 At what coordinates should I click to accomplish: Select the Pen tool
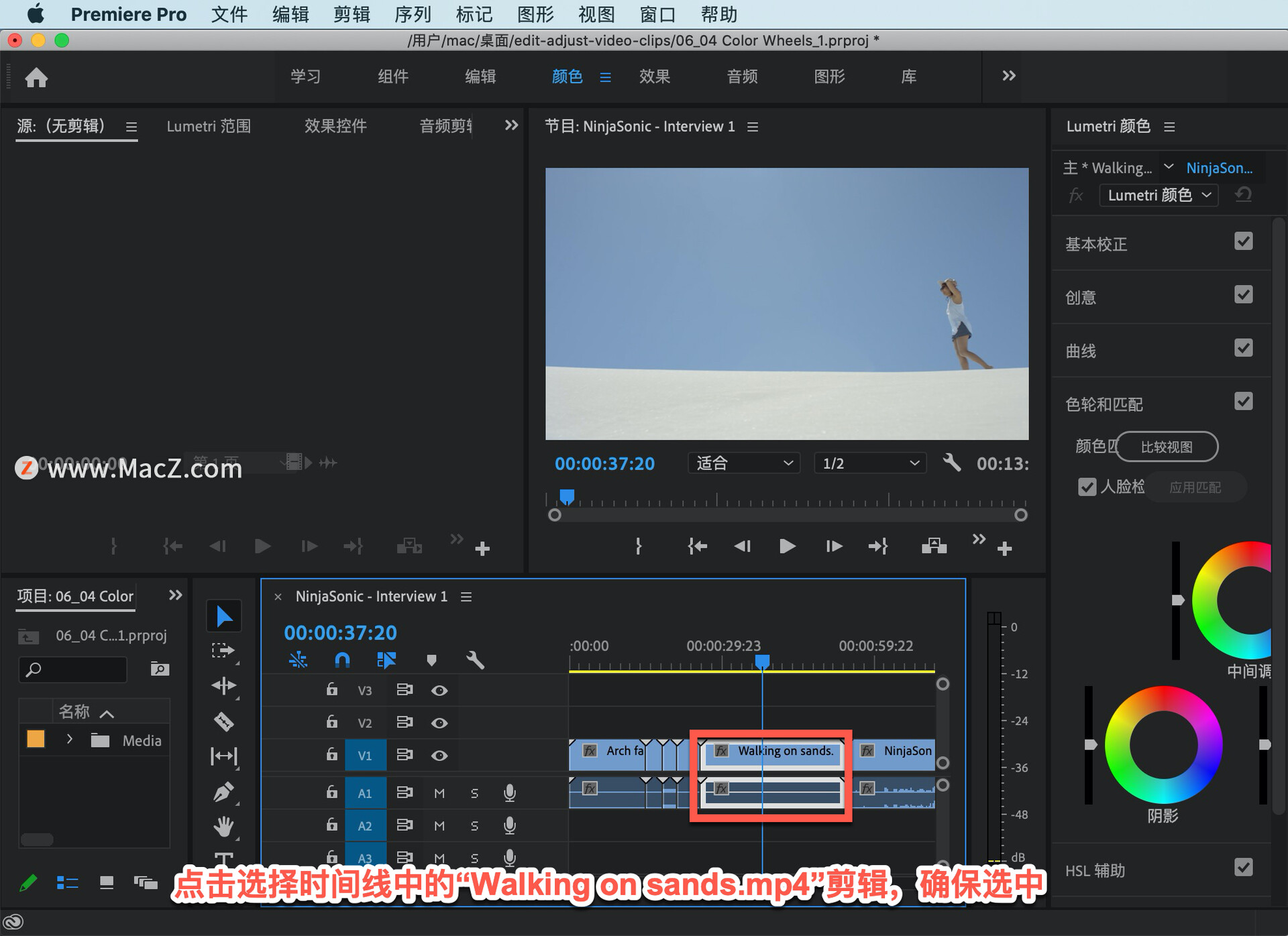[223, 792]
